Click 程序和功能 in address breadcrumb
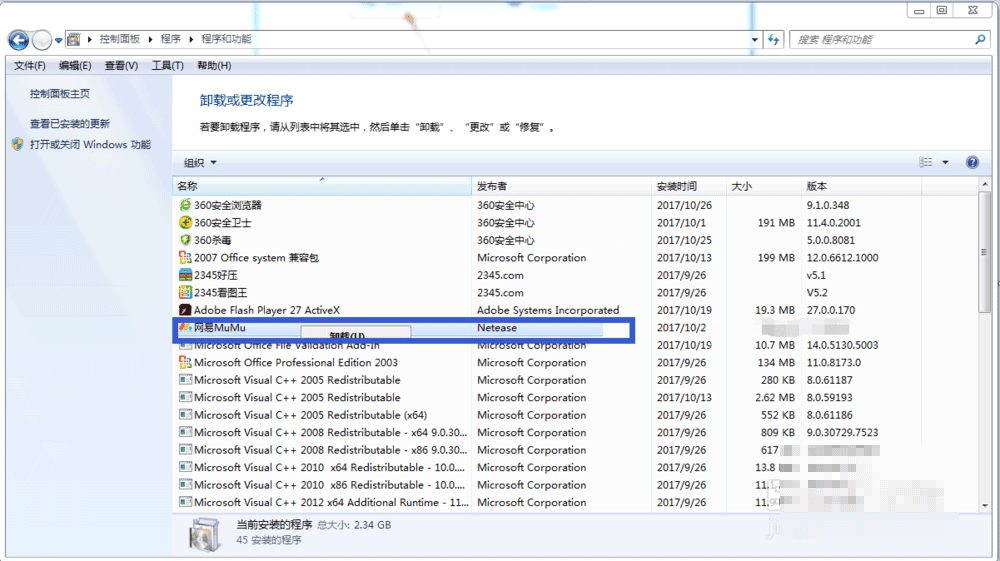This screenshot has width=1000, height=561. click(226, 40)
